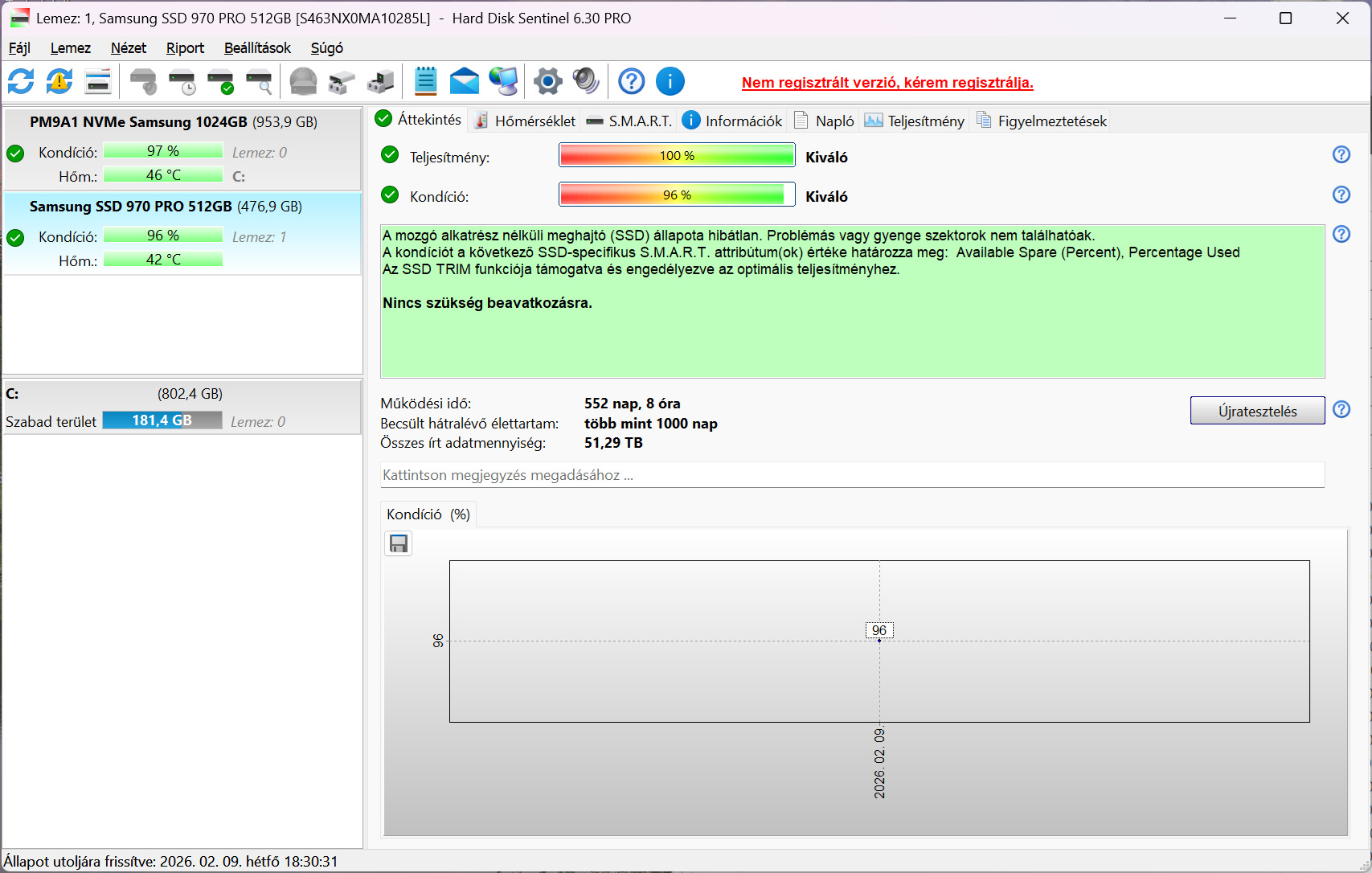Open the blue notepad report icon
Viewport: 1372px width, 873px height.
(x=425, y=81)
